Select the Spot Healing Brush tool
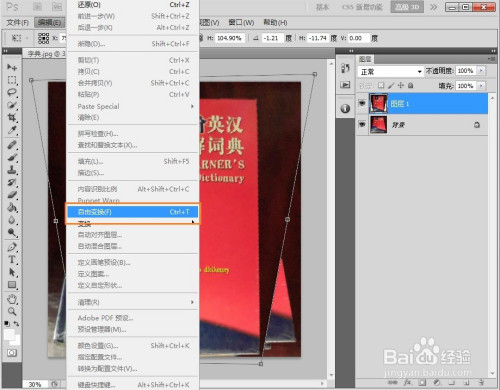This screenshot has width=500, height=390. pyautogui.click(x=12, y=145)
